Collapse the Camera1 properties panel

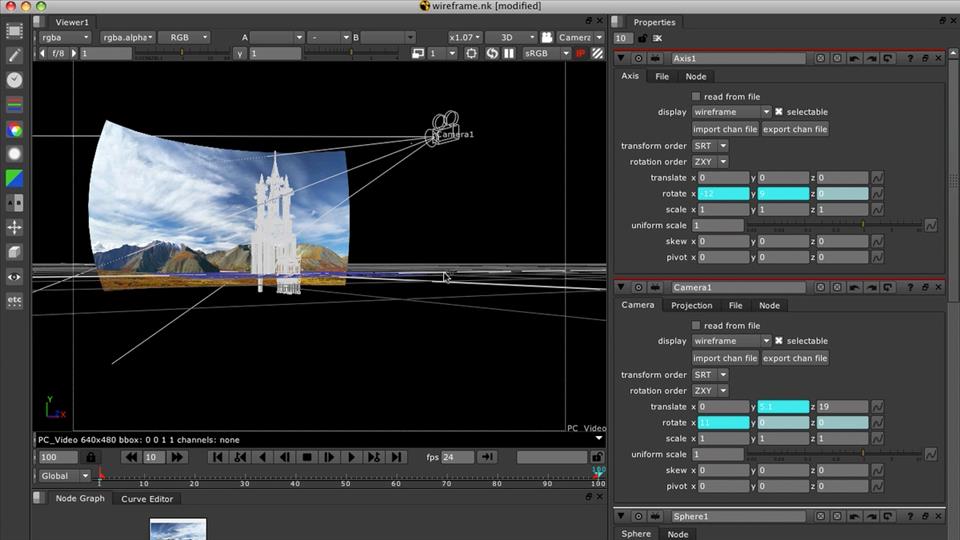coord(621,287)
